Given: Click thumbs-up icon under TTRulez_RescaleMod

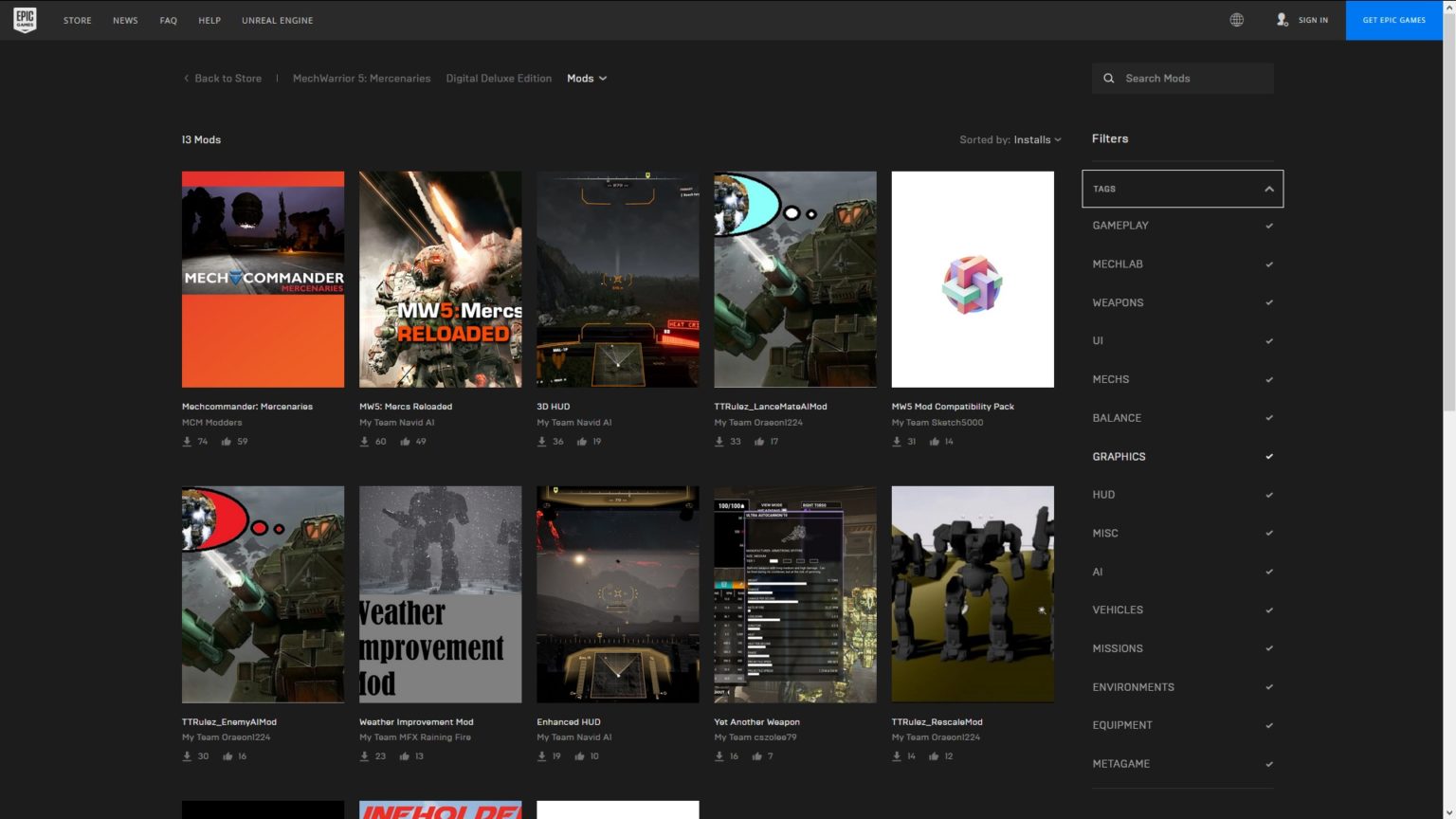Looking at the screenshot, I should 934,756.
